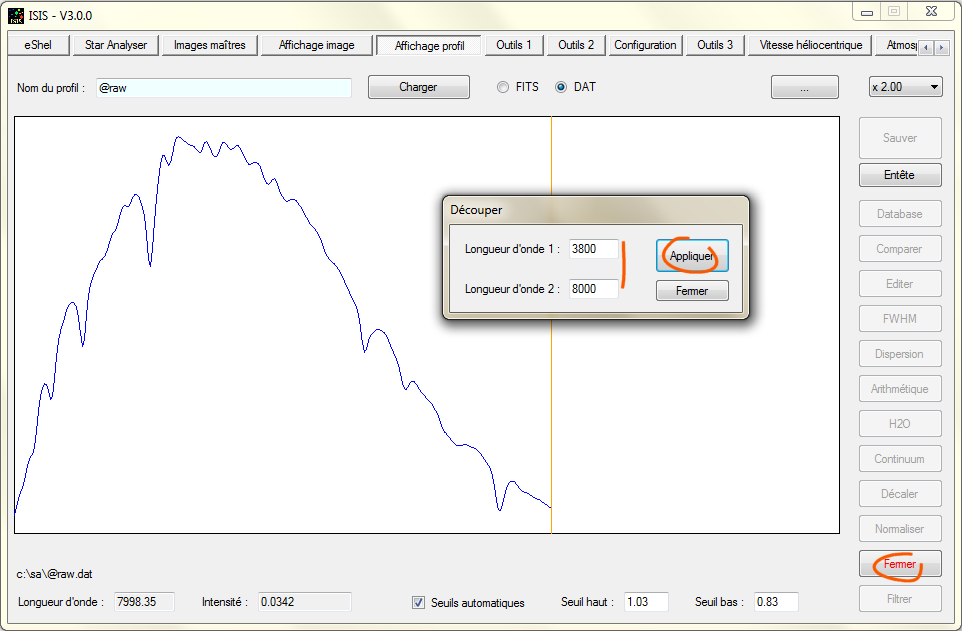Toggle the Seuils automatiques checkbox

pyautogui.click(x=419, y=602)
